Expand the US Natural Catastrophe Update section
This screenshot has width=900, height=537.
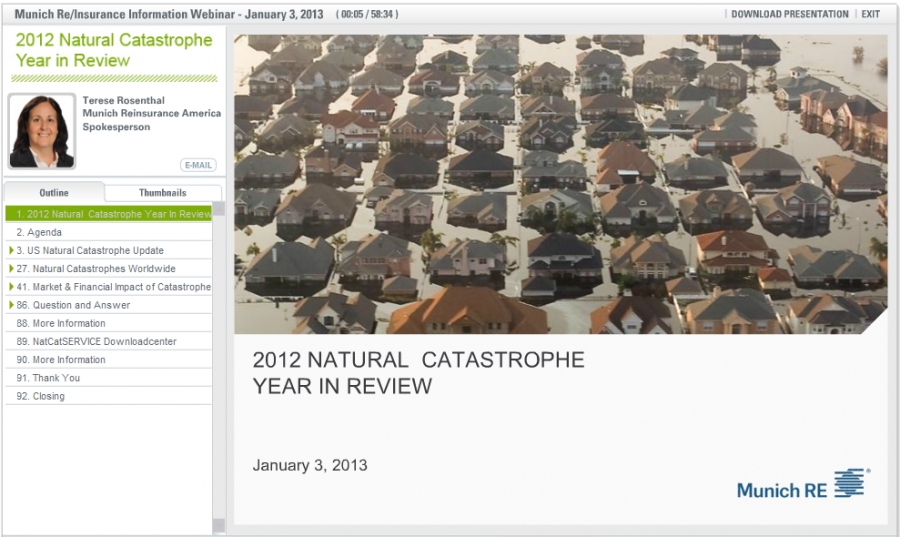(11, 250)
